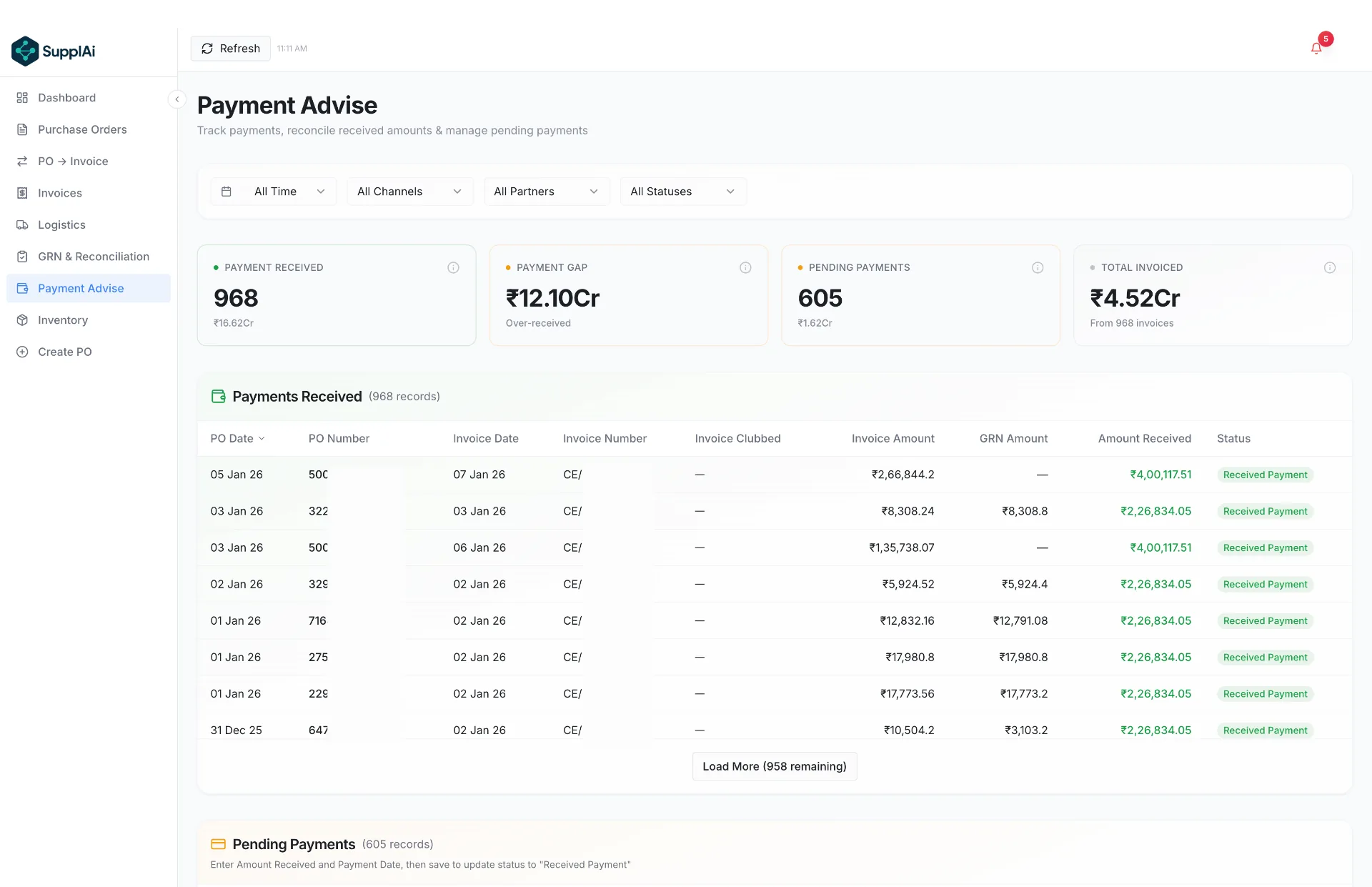
Task: Click Received Payment status for 05 Jan 26 row
Action: (x=1265, y=475)
